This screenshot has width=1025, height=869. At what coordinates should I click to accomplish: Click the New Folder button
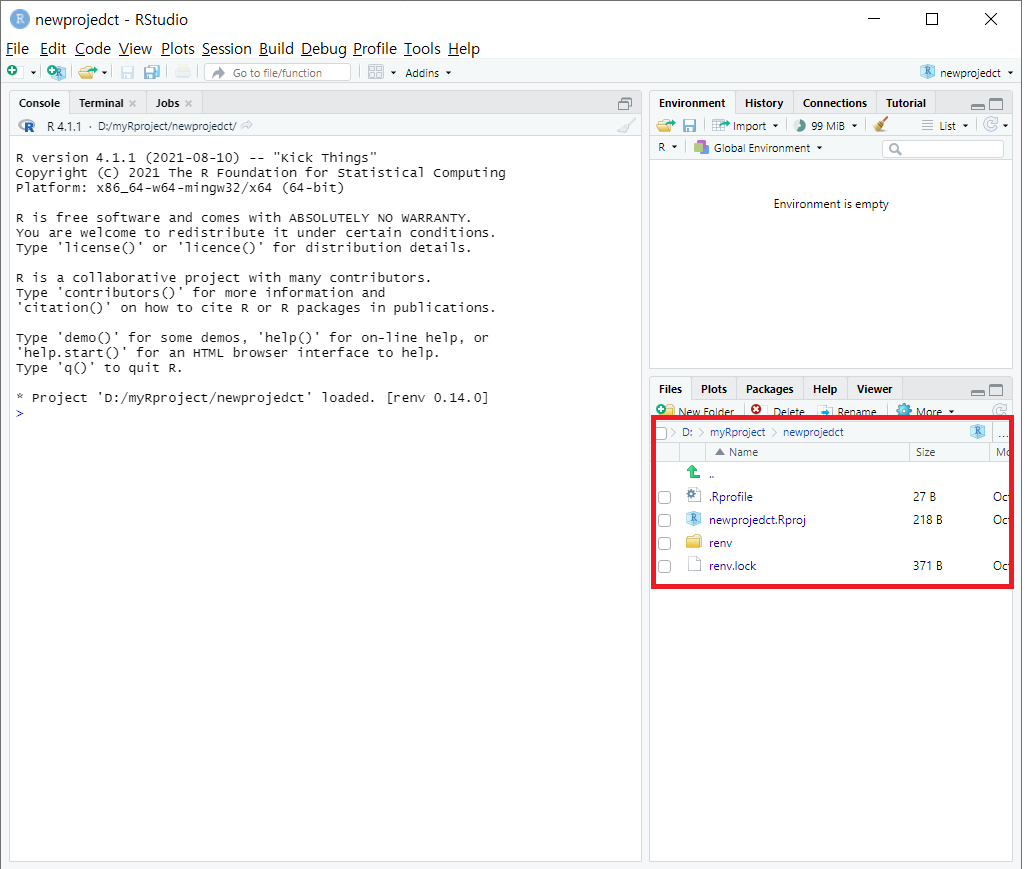696,411
